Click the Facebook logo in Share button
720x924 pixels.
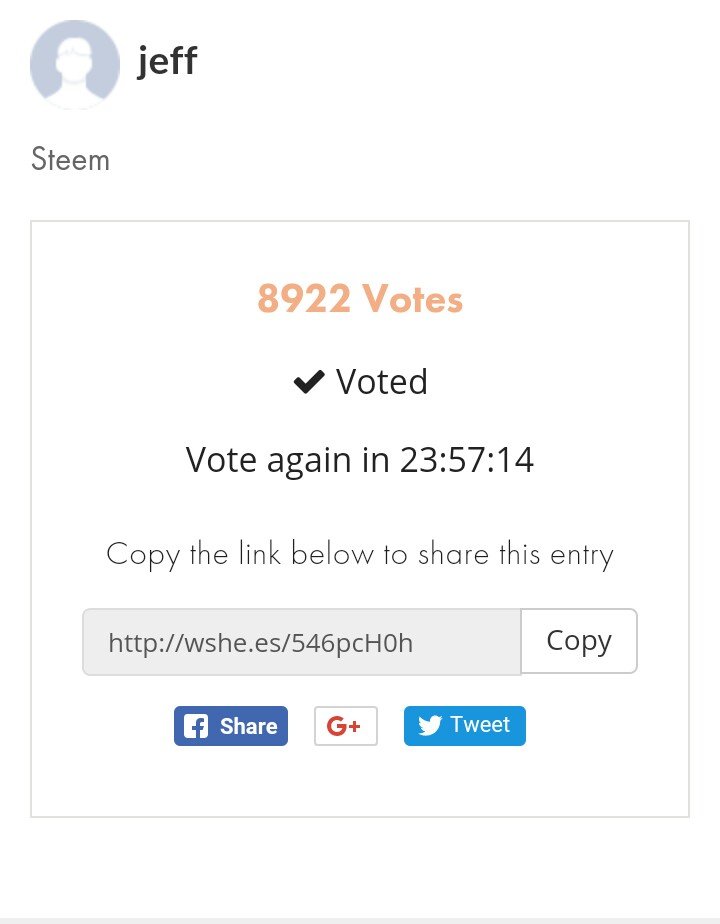pos(196,726)
